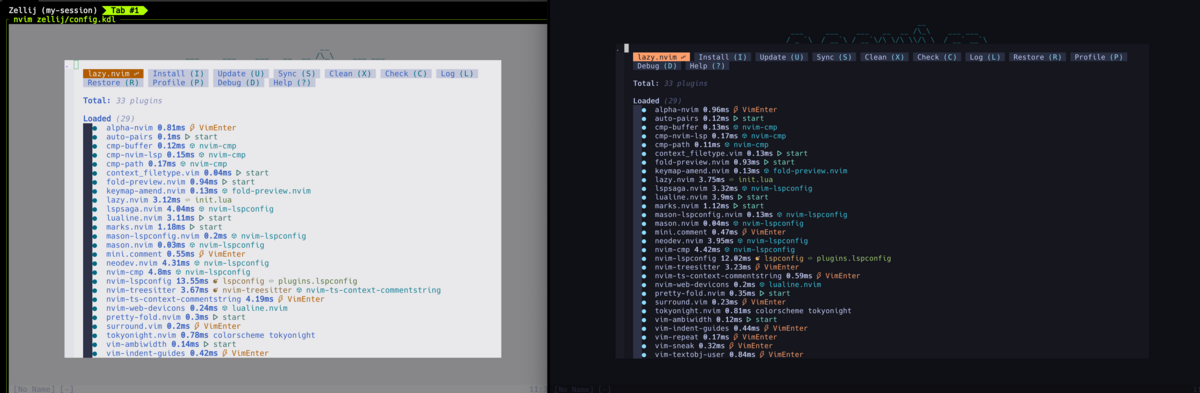The image size is (1200, 393).
Task: Open Debug (D) in the dark window
Action: point(656,66)
